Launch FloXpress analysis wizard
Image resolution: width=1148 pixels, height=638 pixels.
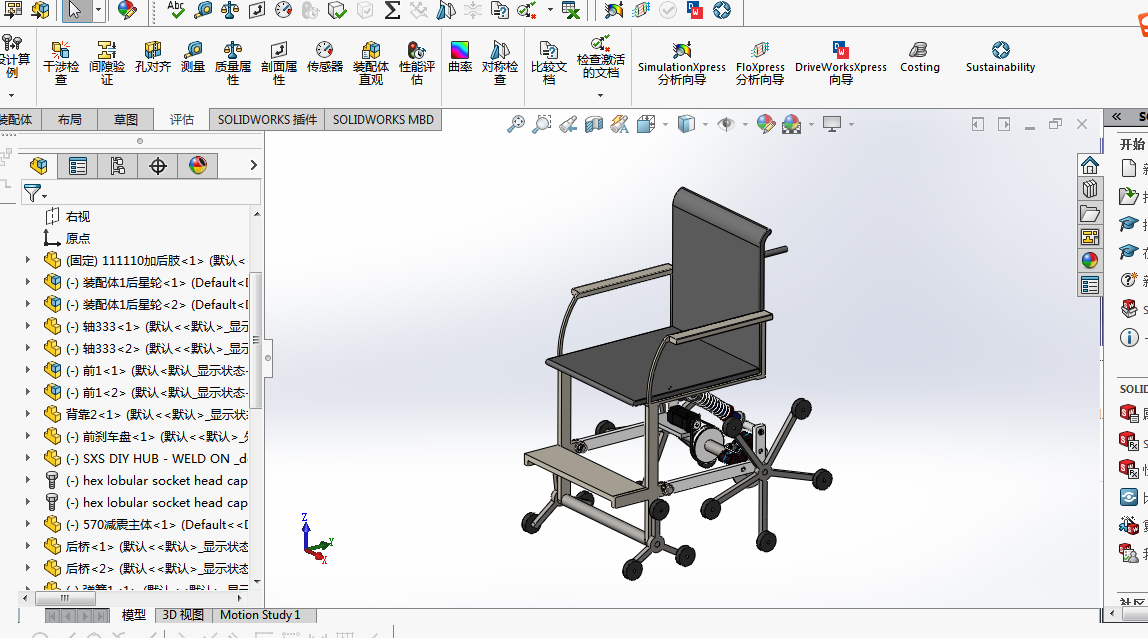tap(760, 64)
